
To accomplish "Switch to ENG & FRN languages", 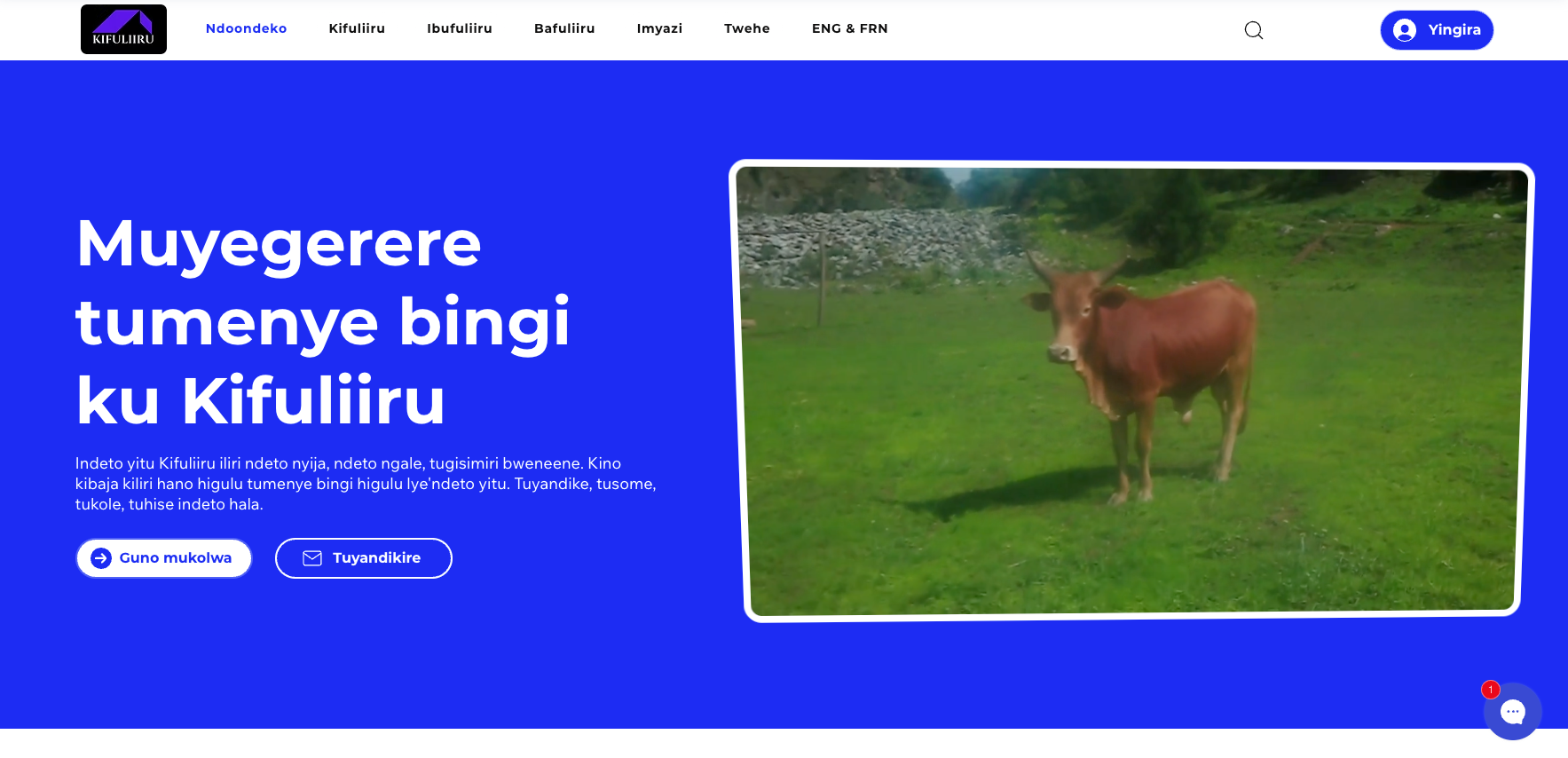I will pyautogui.click(x=850, y=28).
